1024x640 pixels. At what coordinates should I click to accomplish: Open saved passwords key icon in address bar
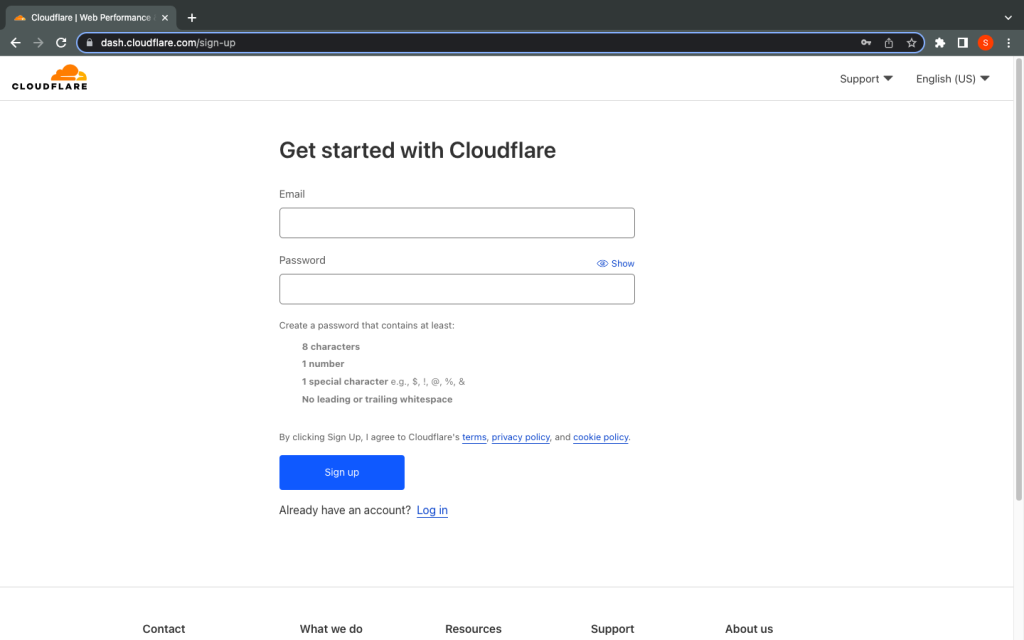pos(866,43)
